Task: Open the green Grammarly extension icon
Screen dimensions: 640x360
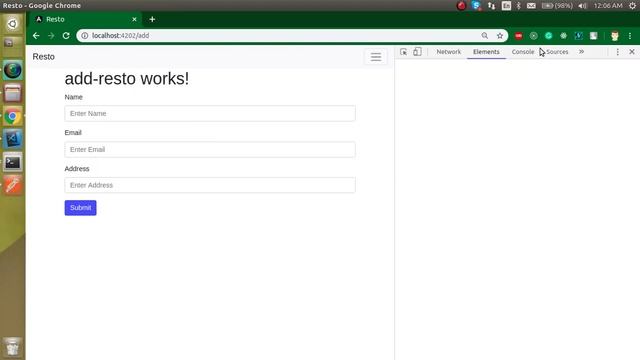Action: (549, 36)
